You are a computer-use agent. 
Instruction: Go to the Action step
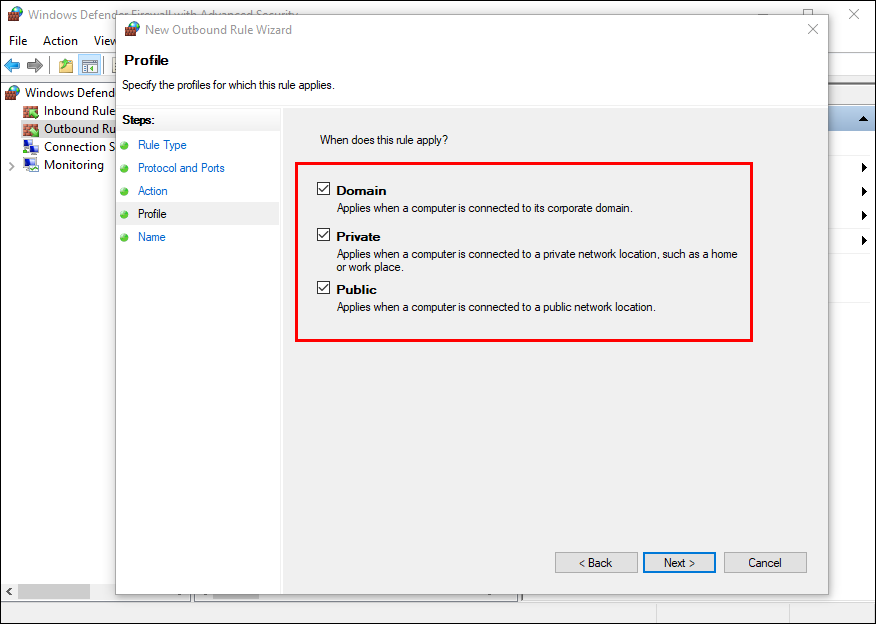[153, 190]
